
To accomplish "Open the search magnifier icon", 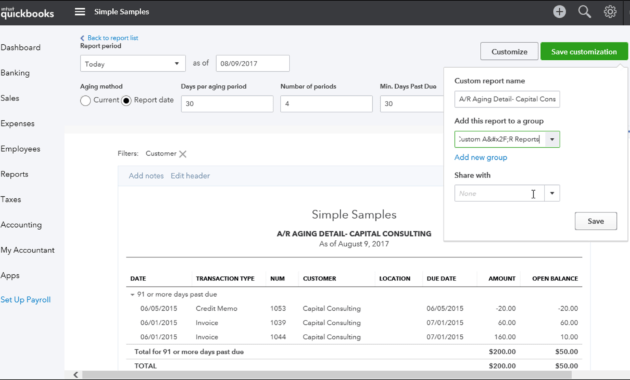I will (x=585, y=12).
